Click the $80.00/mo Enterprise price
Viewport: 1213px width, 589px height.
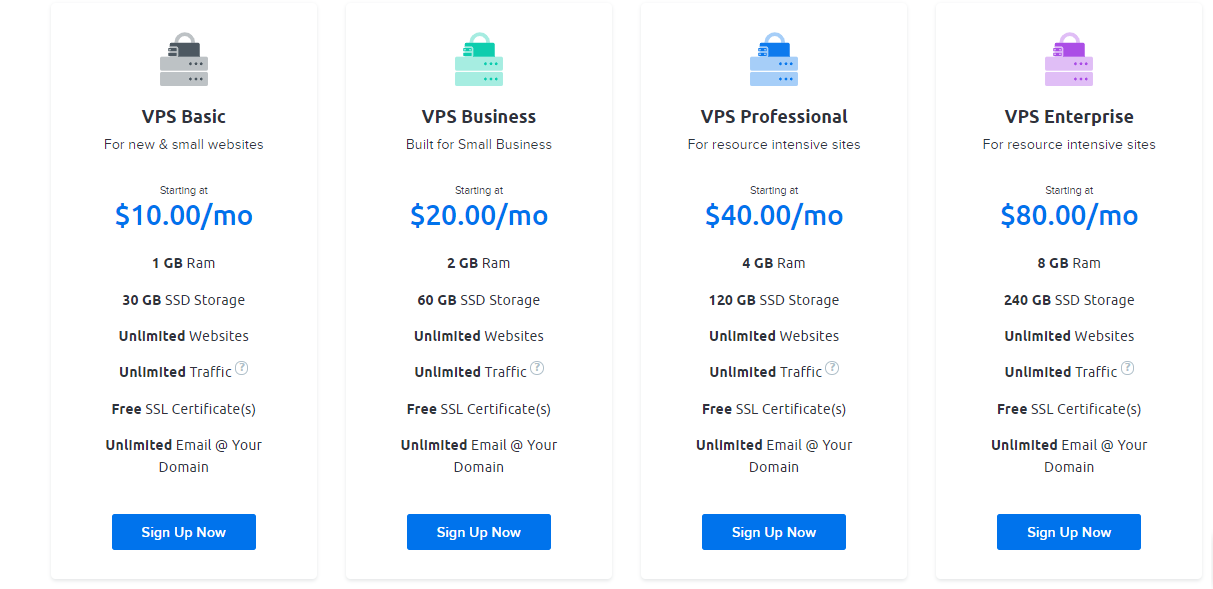(x=1069, y=215)
